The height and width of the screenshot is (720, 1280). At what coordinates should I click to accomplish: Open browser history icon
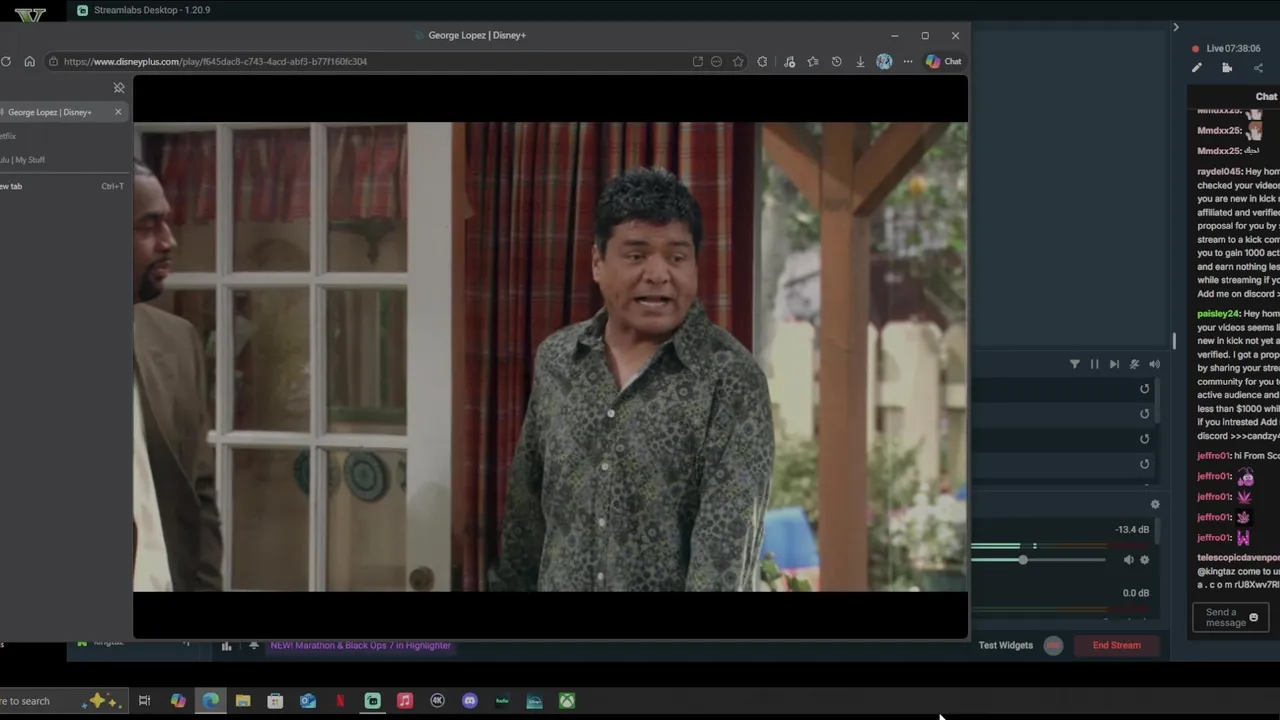(x=836, y=62)
